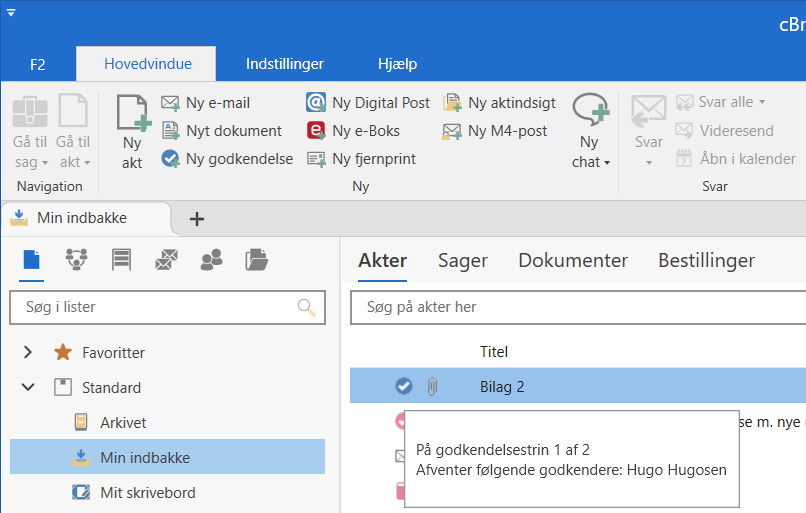Create a new M4-post

coord(494,131)
